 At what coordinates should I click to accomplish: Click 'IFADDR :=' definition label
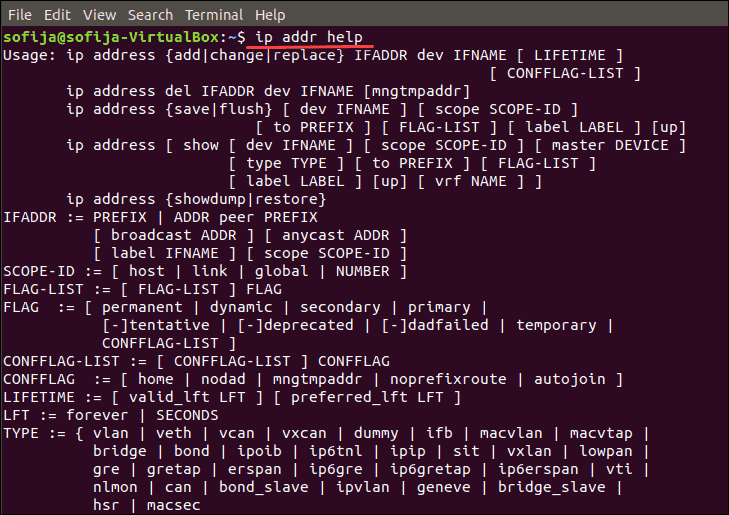[x=43, y=218]
